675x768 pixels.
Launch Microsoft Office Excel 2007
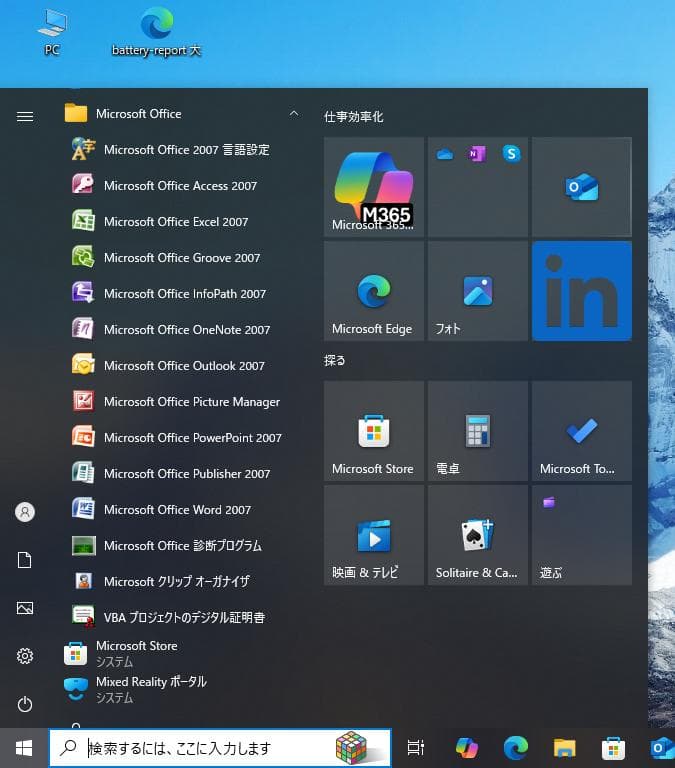[x=181, y=222]
